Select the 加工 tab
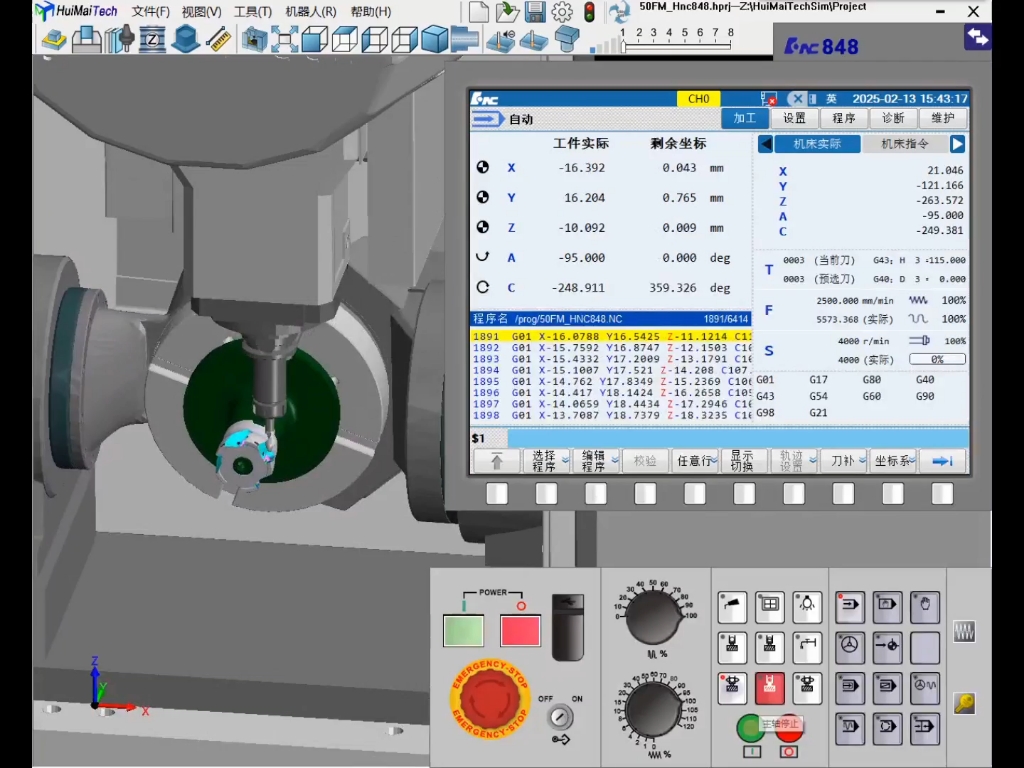This screenshot has height=768, width=1024. click(x=744, y=118)
